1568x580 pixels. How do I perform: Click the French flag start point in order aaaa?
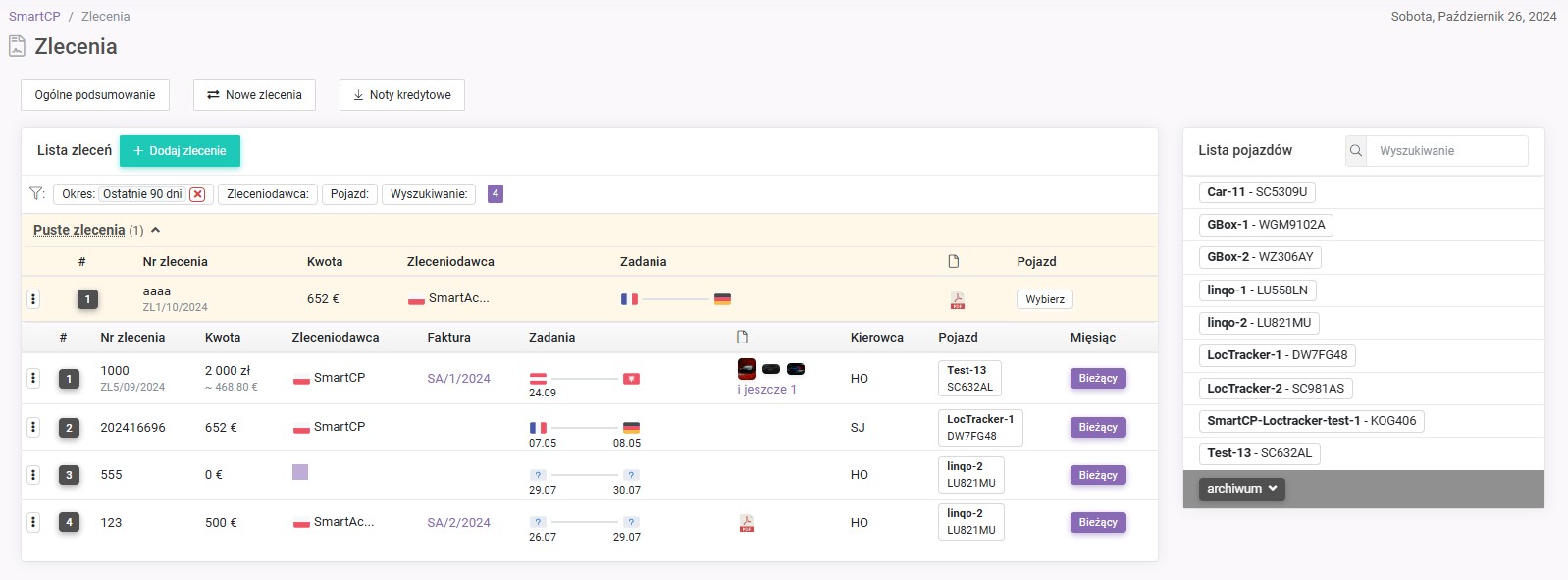(629, 299)
